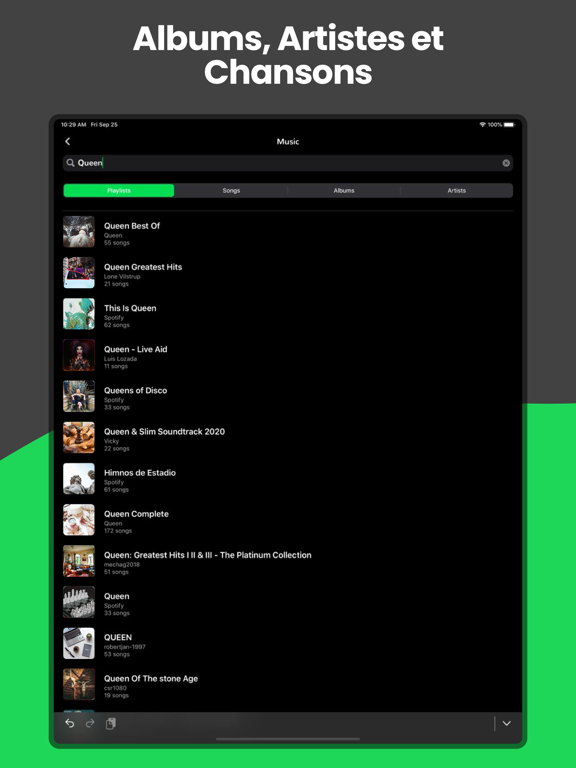The image size is (576, 768).
Task: Click the search magnifier icon
Action: 71,163
